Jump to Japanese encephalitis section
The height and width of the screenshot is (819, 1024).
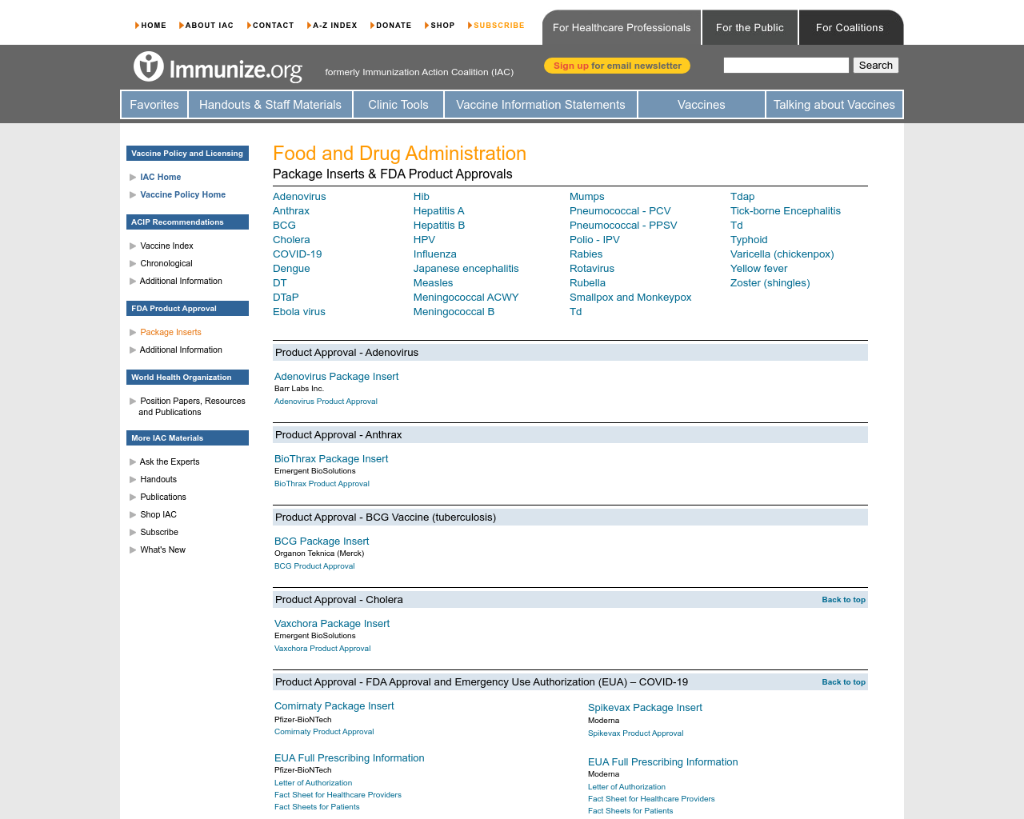pyautogui.click(x=466, y=268)
